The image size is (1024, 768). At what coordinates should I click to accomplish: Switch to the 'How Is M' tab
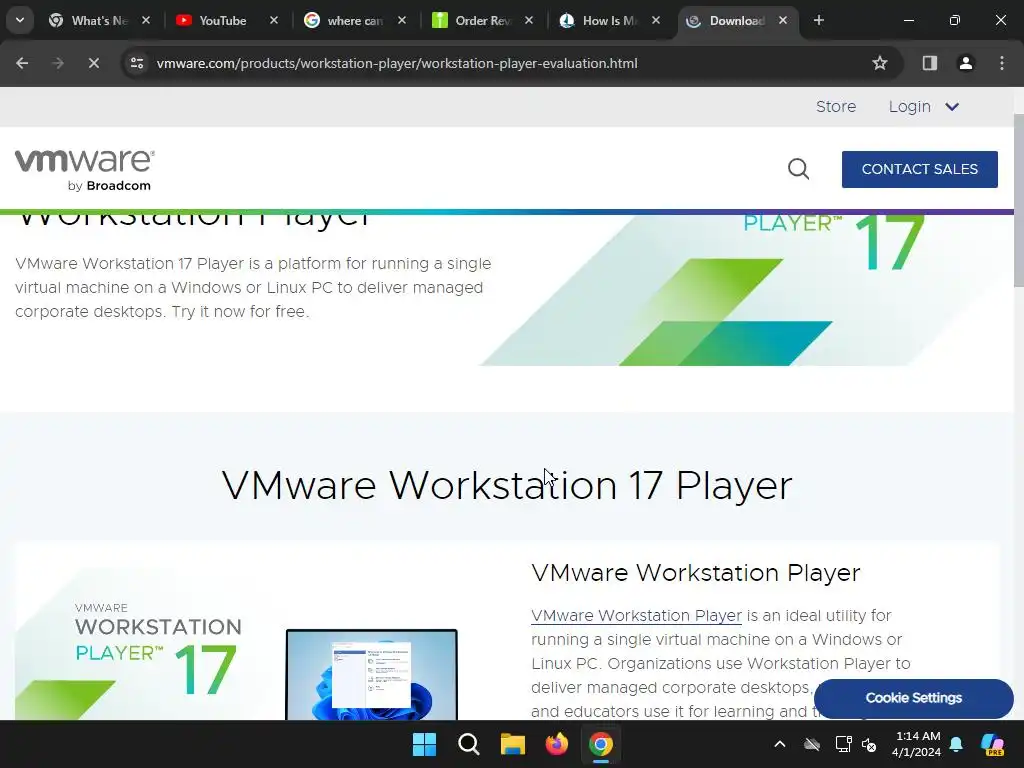(609, 20)
